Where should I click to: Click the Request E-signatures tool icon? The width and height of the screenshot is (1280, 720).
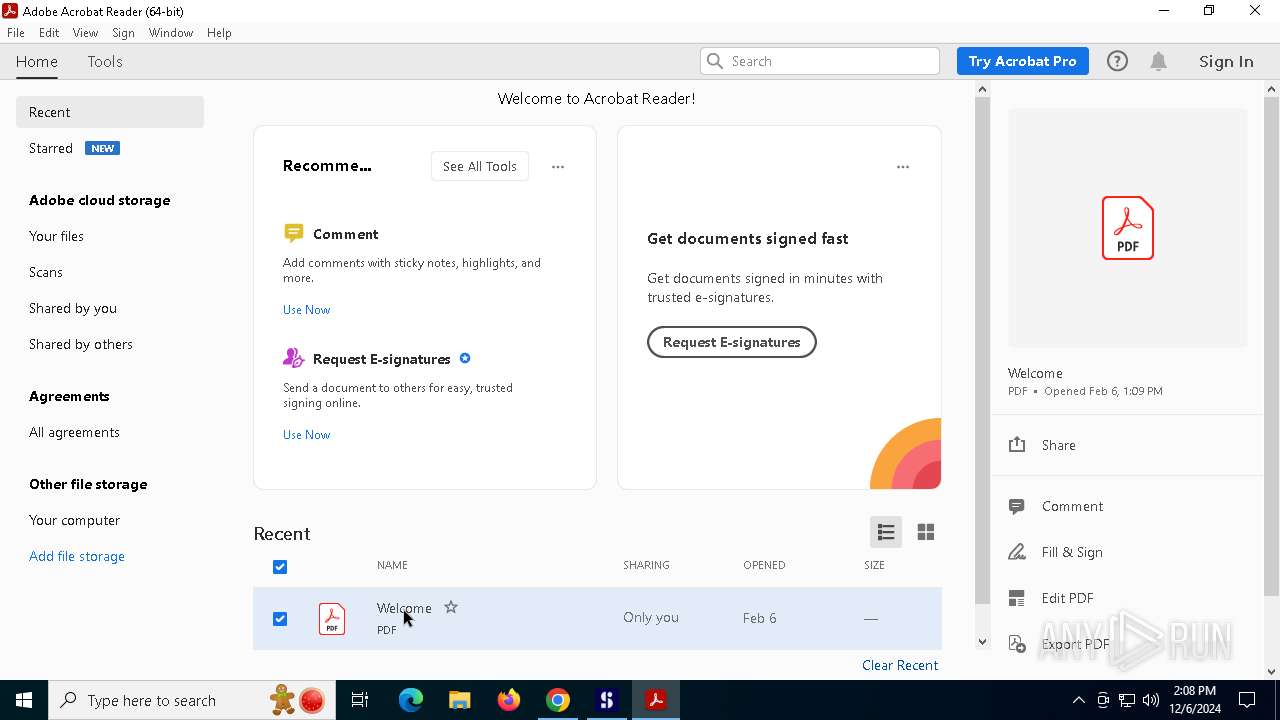pyautogui.click(x=294, y=358)
